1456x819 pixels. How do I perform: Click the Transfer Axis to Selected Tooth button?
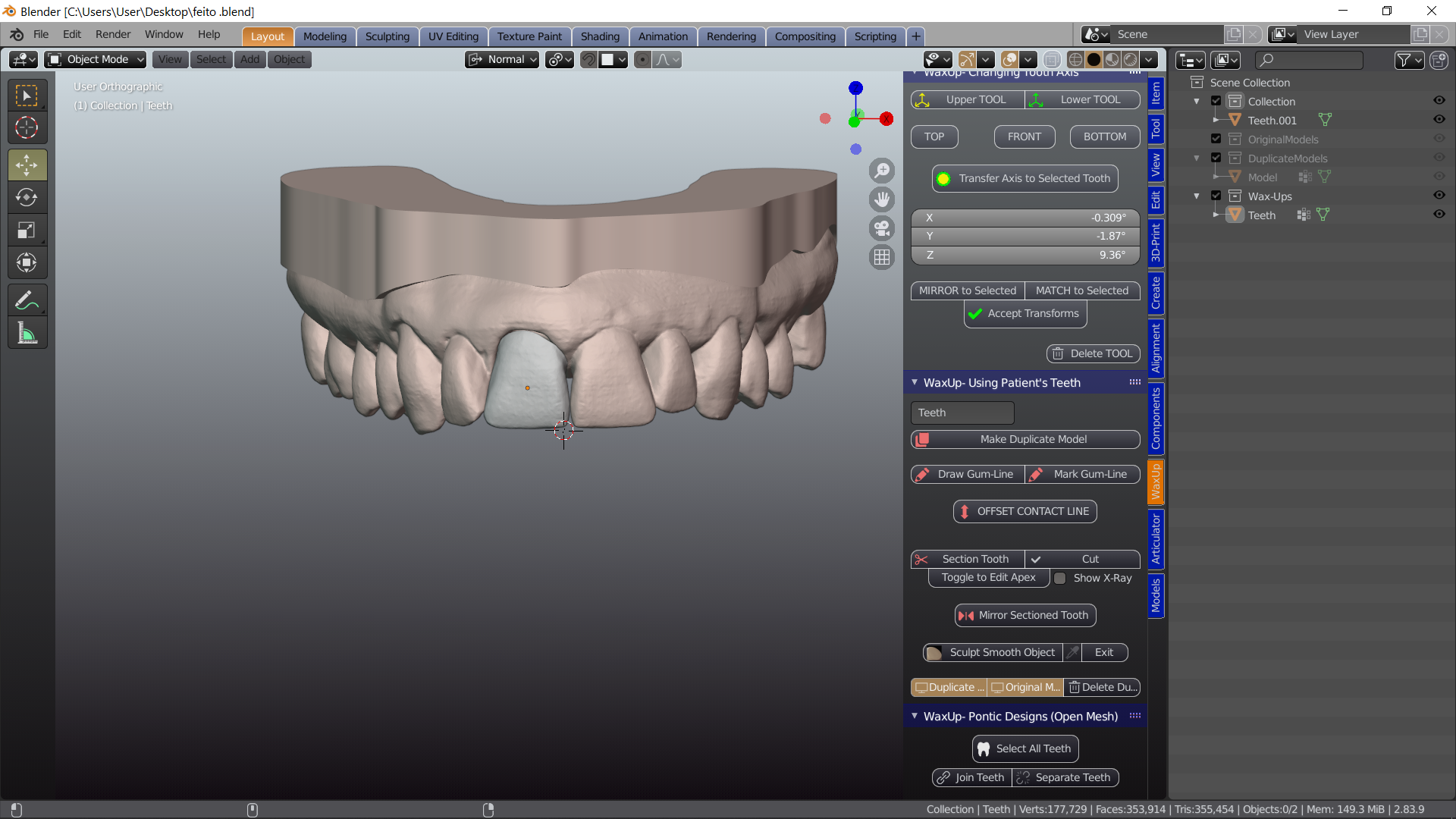tap(1024, 178)
